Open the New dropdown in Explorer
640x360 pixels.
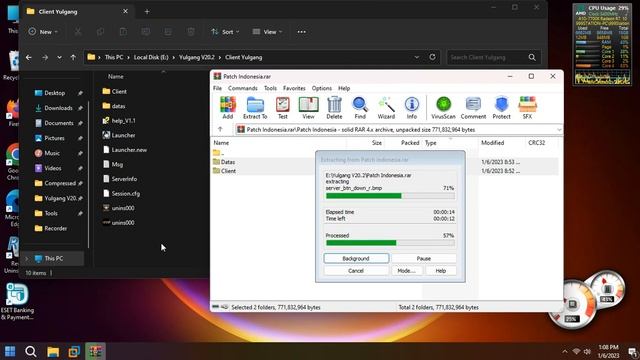(43, 32)
